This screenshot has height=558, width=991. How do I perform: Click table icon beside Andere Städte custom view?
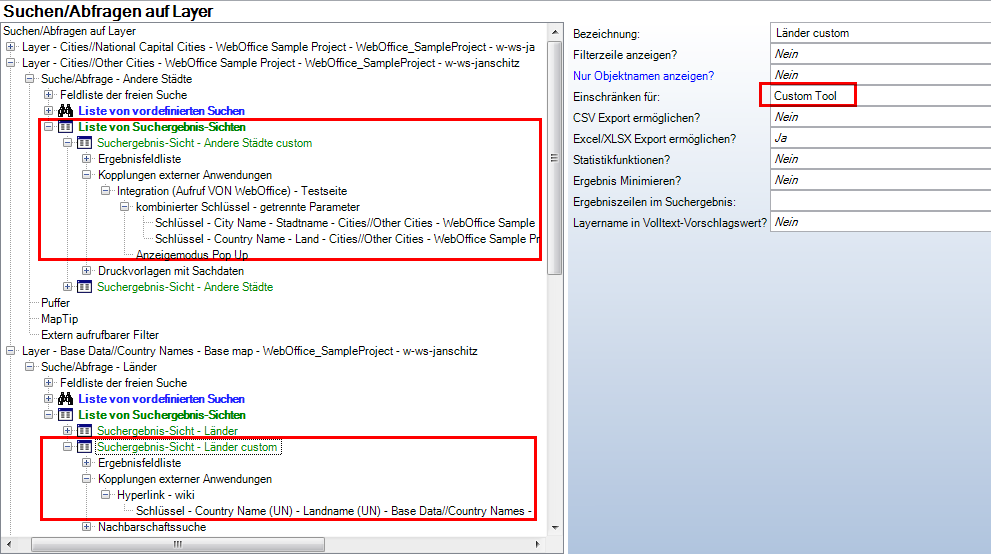pos(85,143)
